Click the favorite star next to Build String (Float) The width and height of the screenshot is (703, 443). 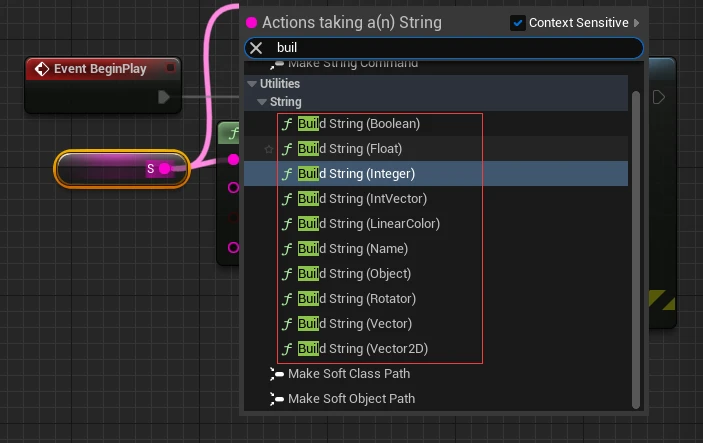[268, 149]
